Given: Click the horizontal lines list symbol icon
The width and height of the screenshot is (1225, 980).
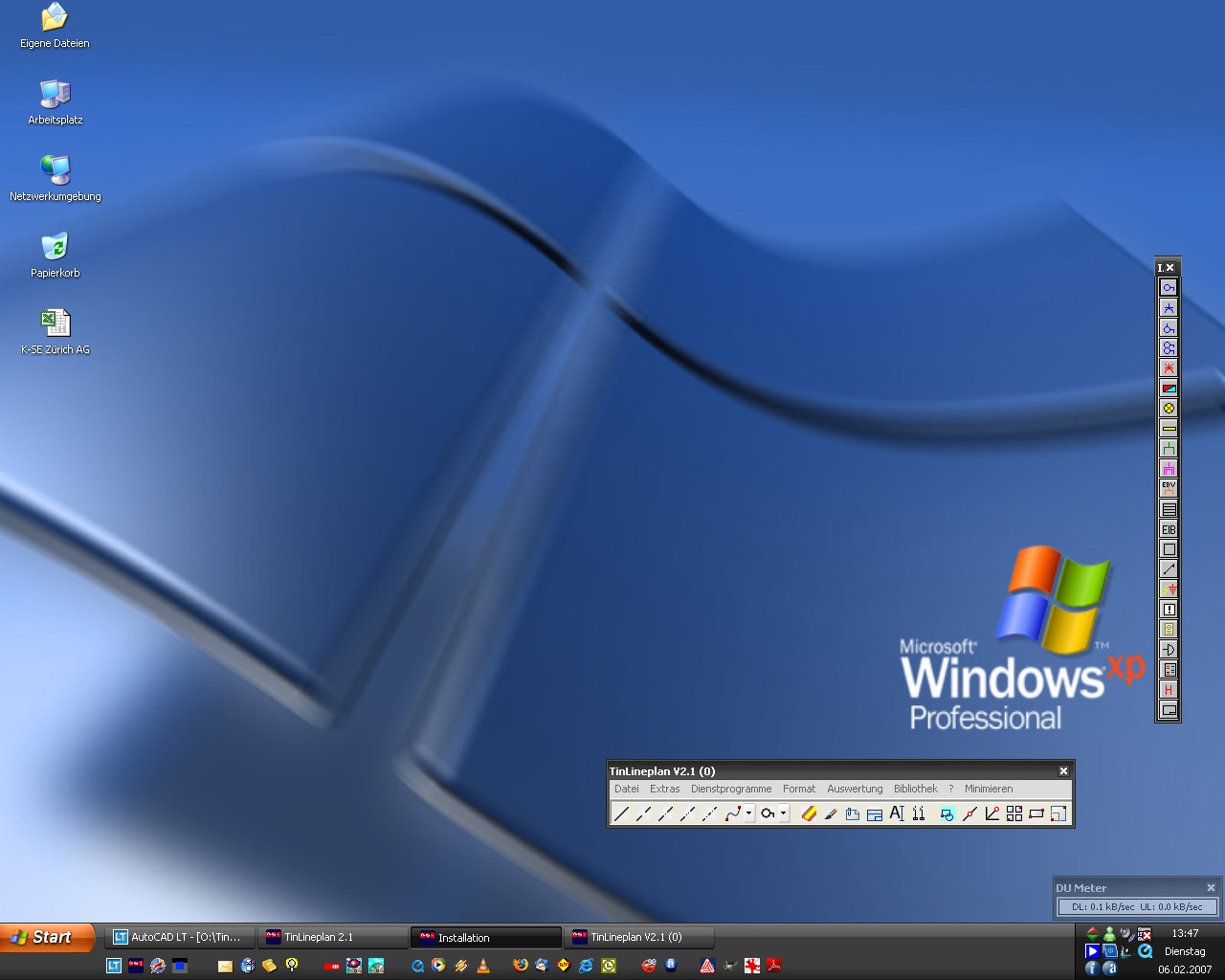Looking at the screenshot, I should click(x=1169, y=509).
